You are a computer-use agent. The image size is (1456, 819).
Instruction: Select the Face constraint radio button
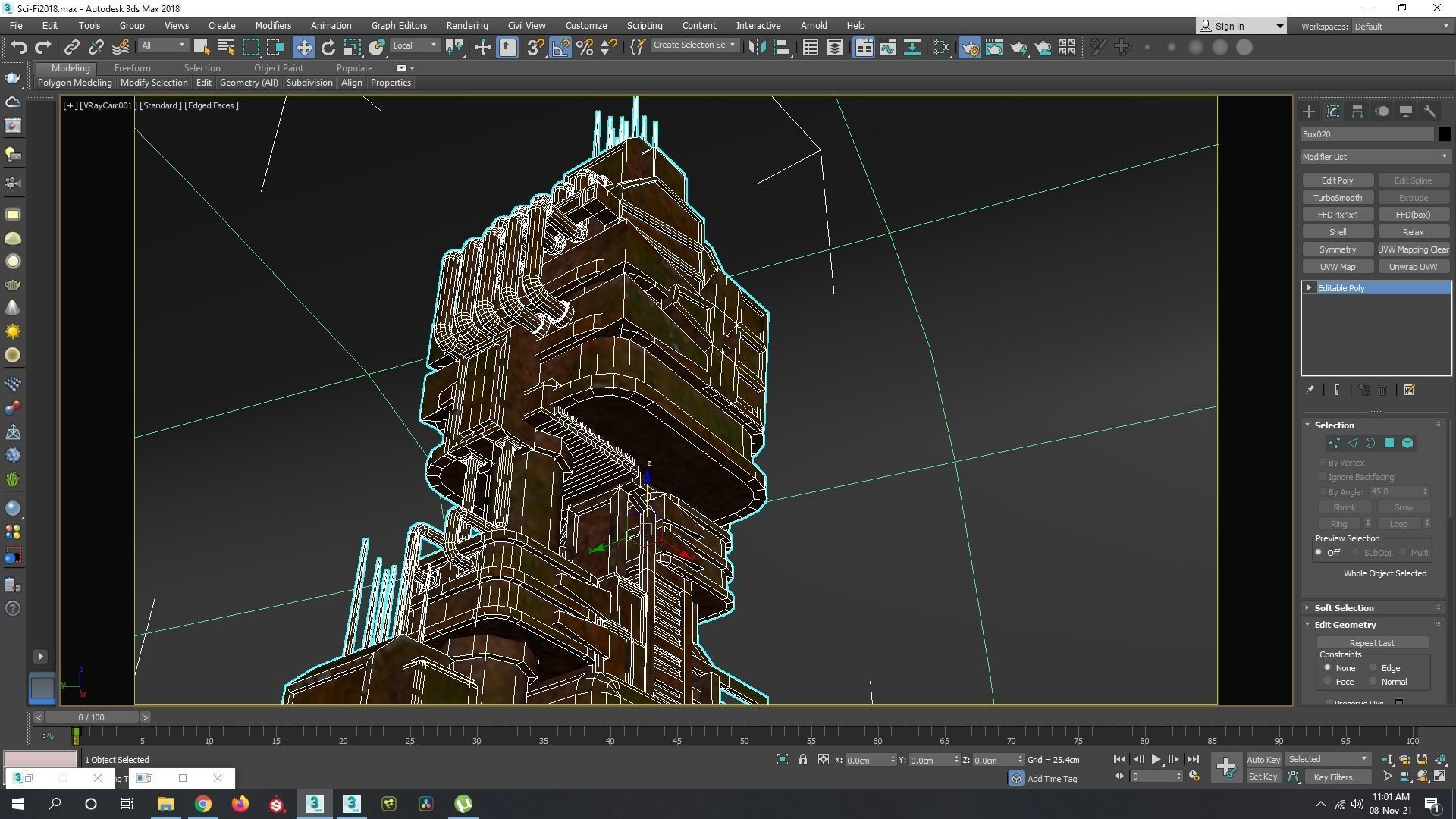click(x=1327, y=681)
